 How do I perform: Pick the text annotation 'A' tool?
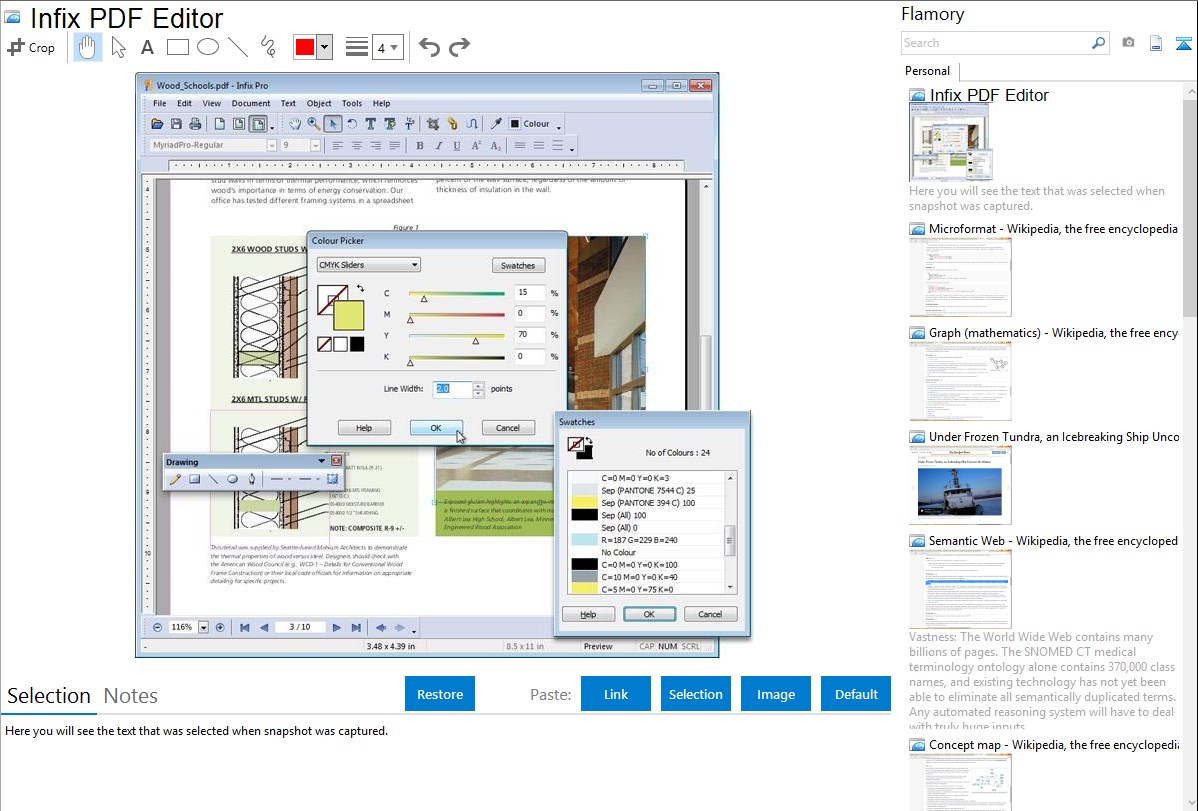coord(147,47)
